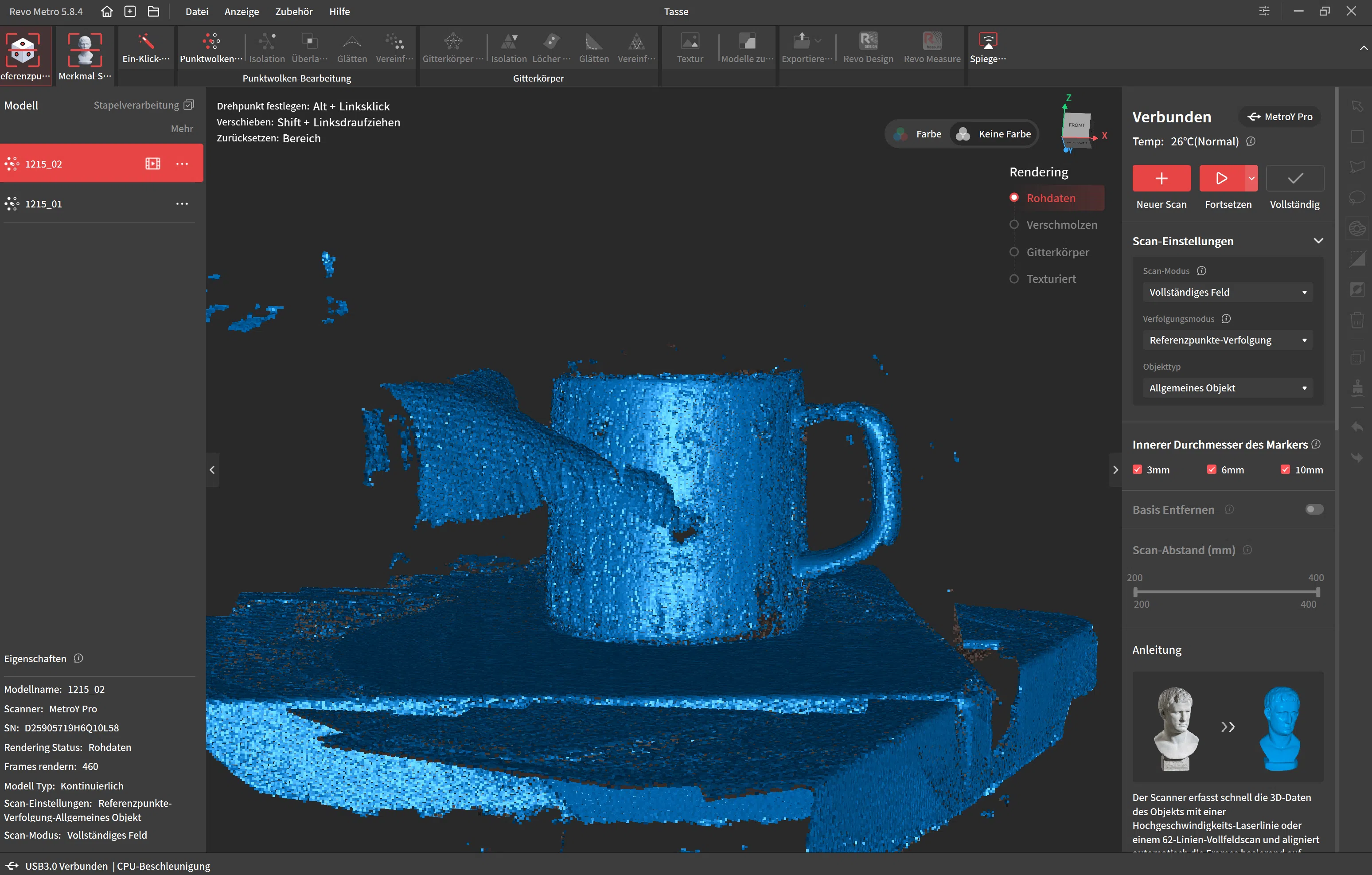The image size is (1372, 875).
Task: Click the Spiegeln screen mirroring icon
Action: point(987,42)
